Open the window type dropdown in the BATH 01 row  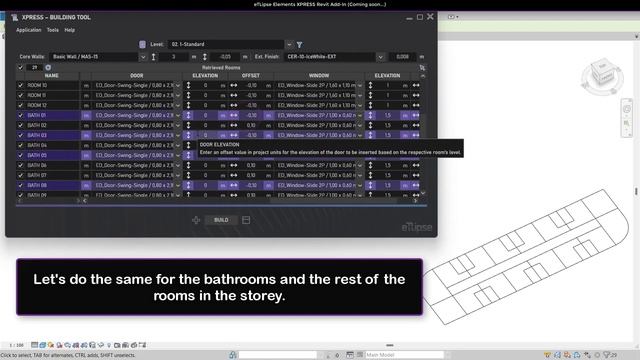360,115
